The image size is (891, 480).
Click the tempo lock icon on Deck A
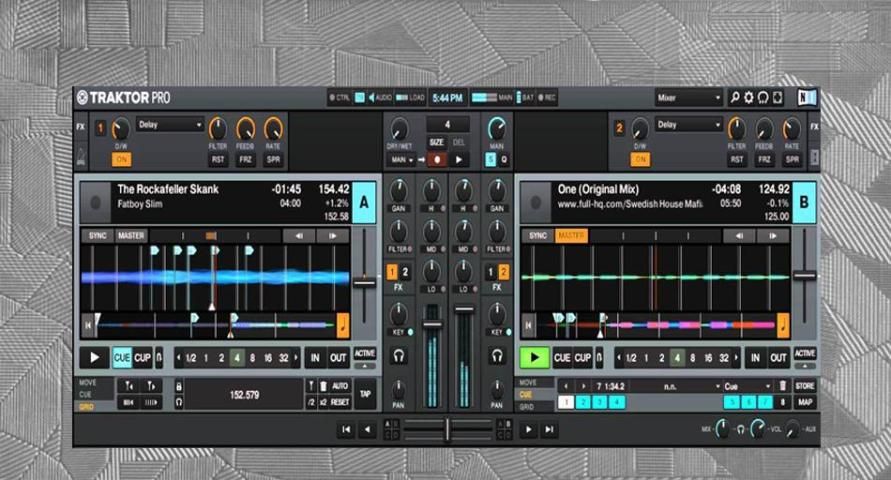click(x=179, y=385)
